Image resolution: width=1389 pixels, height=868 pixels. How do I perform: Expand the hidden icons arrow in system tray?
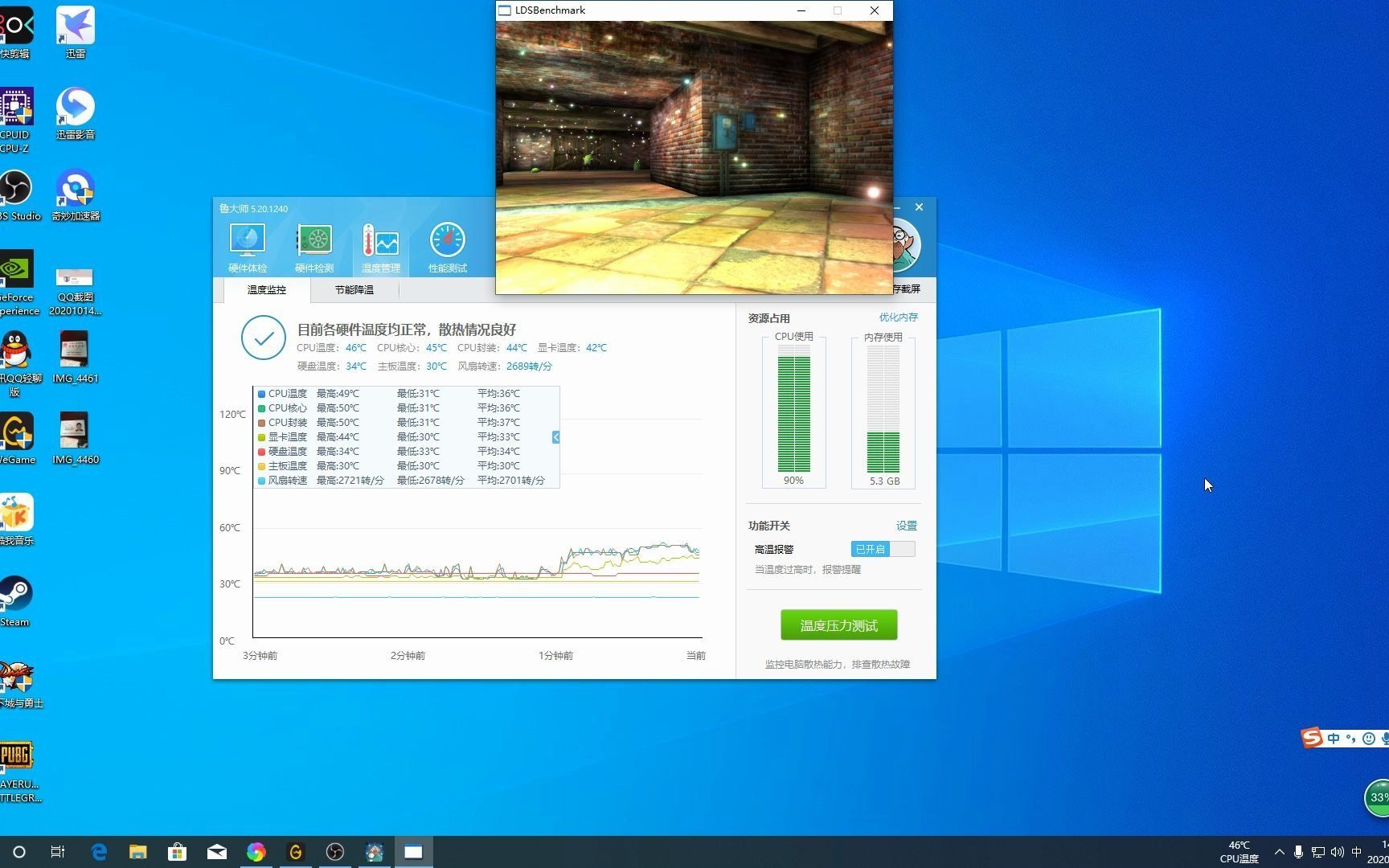tap(1280, 851)
